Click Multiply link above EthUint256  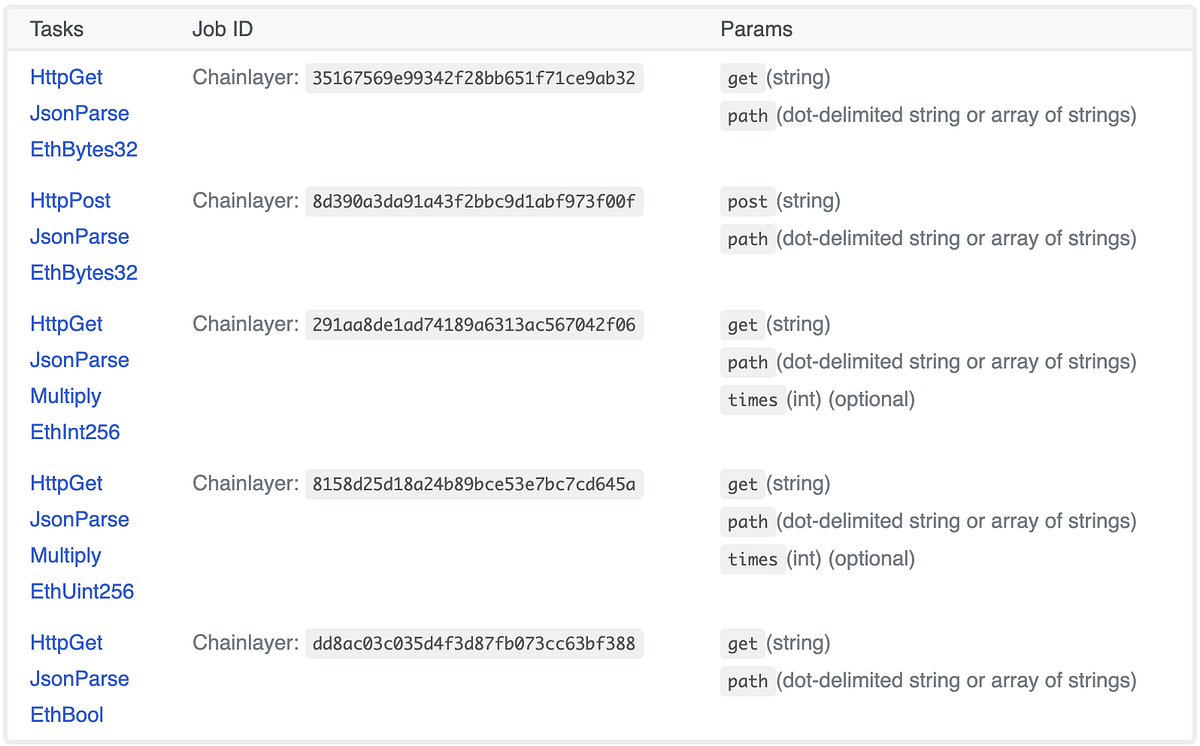(x=65, y=555)
